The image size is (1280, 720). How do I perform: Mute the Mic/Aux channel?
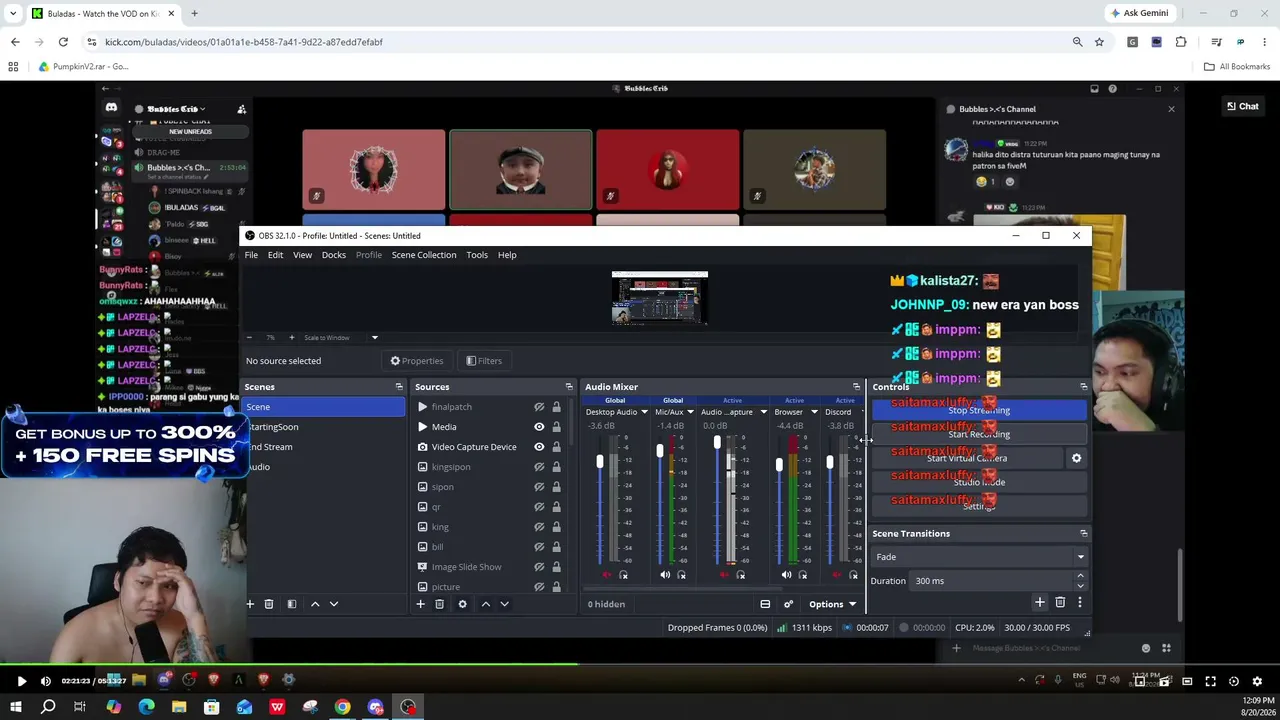(665, 575)
